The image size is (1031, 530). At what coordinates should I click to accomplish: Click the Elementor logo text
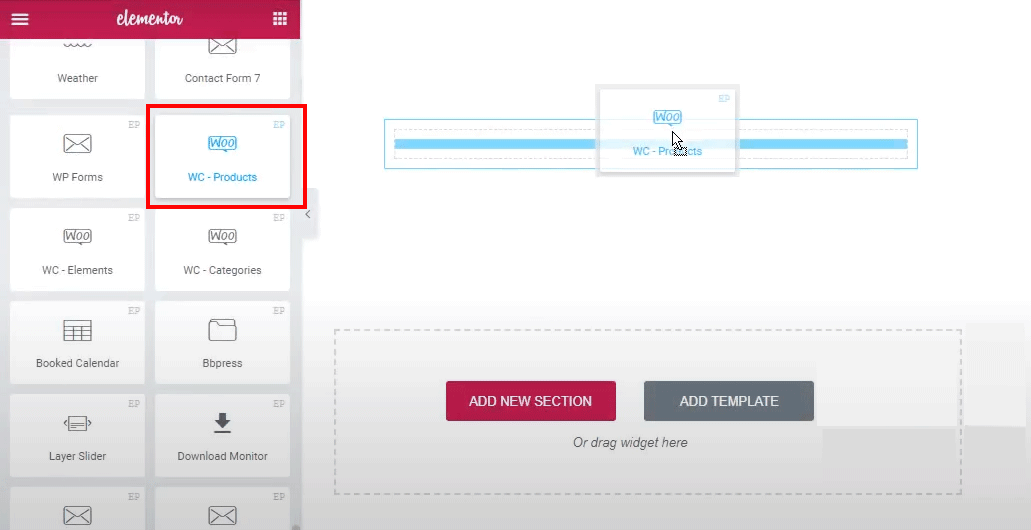(x=150, y=19)
